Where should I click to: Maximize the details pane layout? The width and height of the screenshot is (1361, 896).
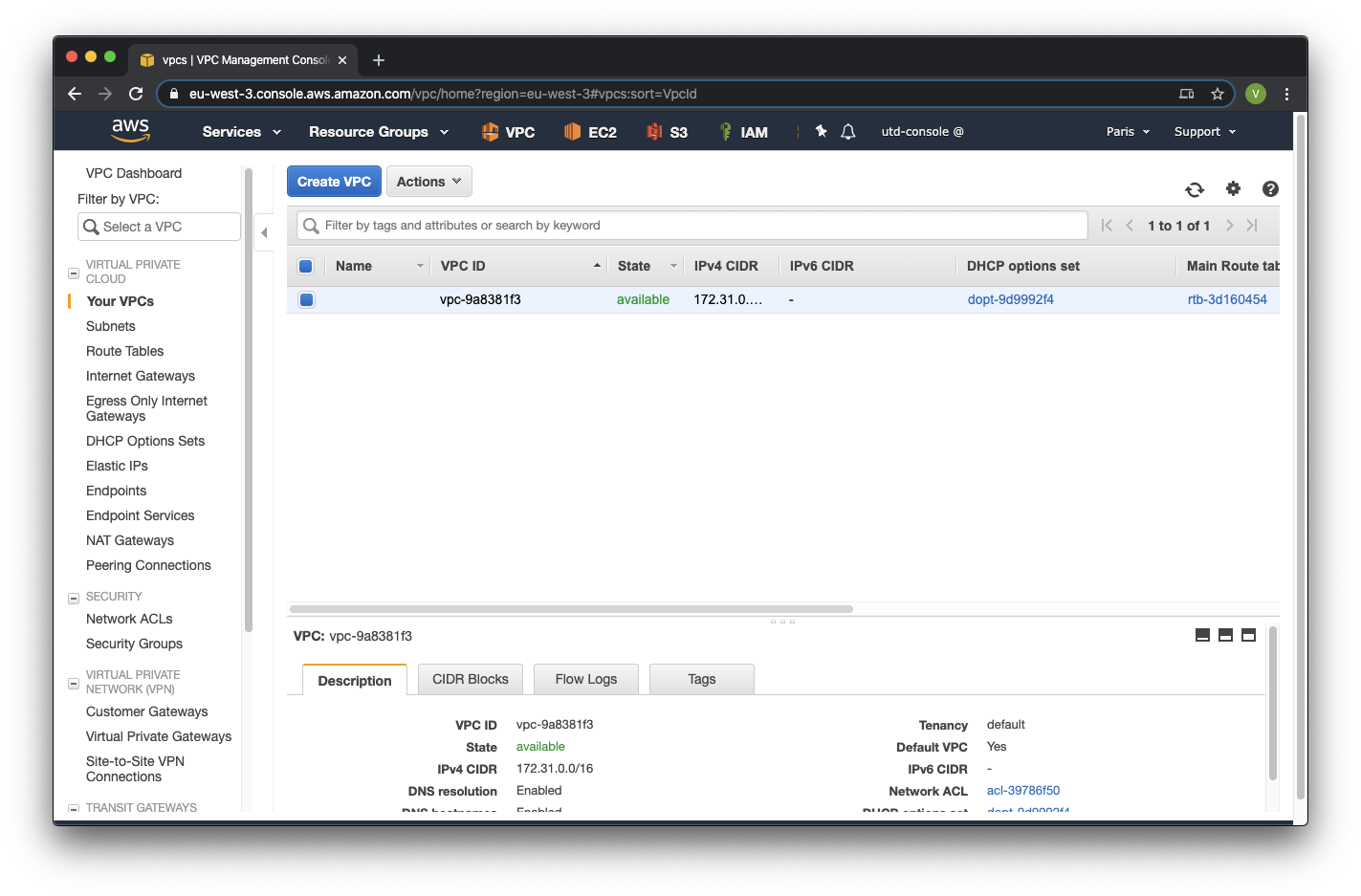1248,635
